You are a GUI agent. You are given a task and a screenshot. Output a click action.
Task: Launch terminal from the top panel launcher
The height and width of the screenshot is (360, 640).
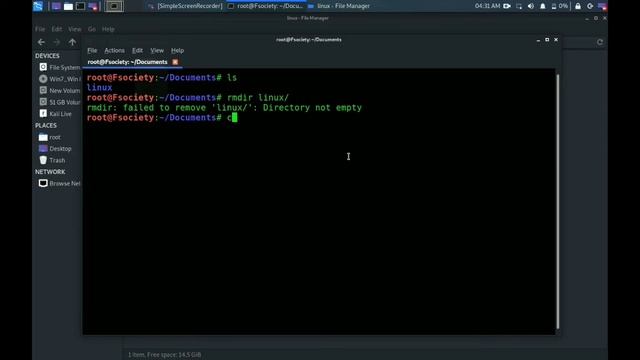tap(80, 6)
